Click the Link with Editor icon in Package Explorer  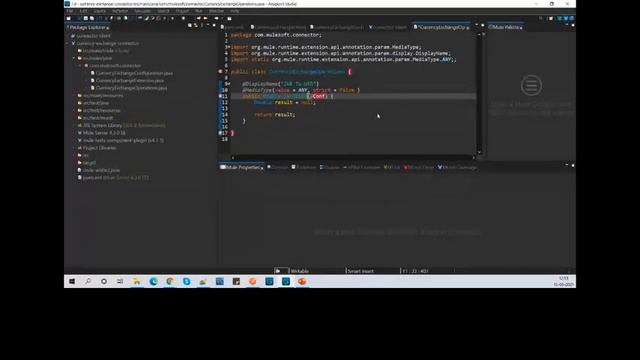pyautogui.click(x=196, y=25)
